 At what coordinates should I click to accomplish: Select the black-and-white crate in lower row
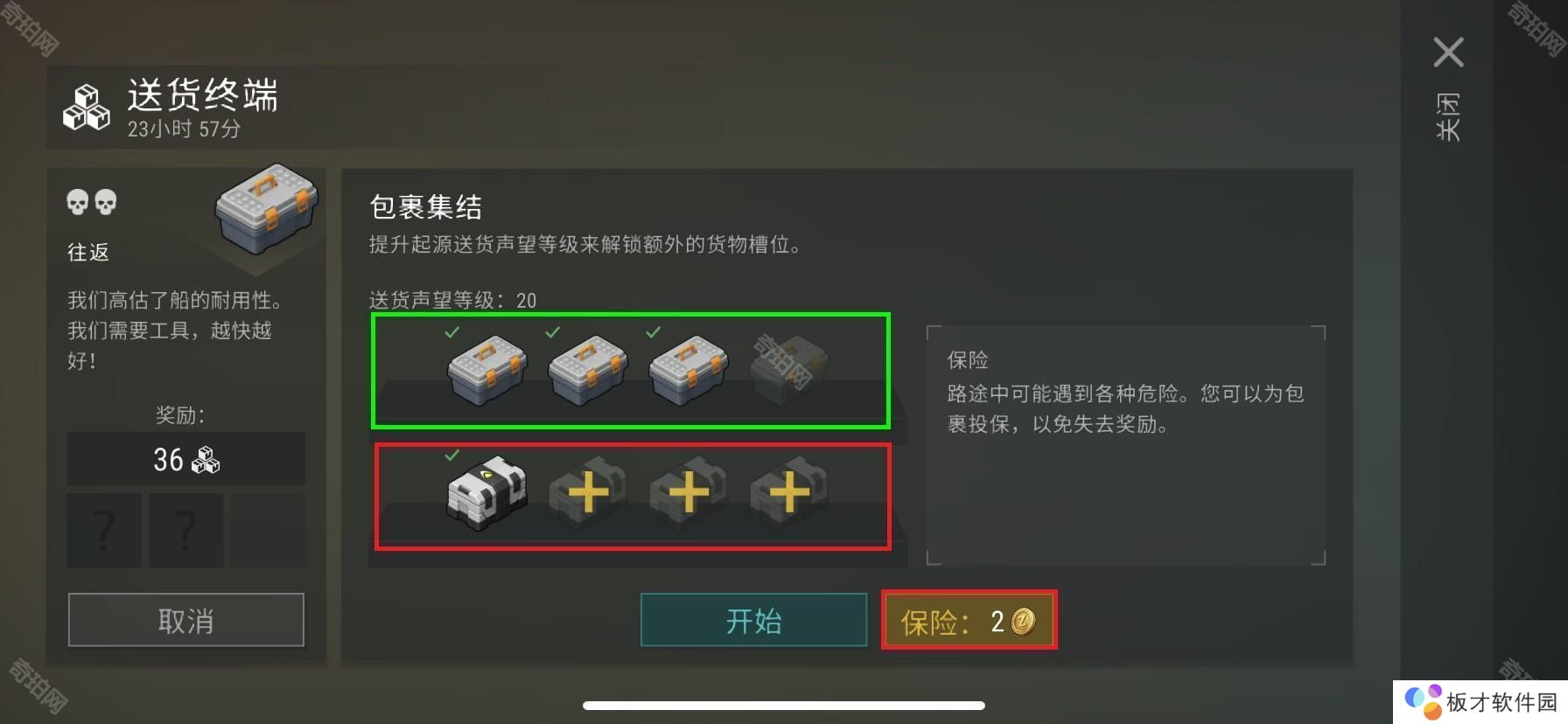click(x=486, y=491)
